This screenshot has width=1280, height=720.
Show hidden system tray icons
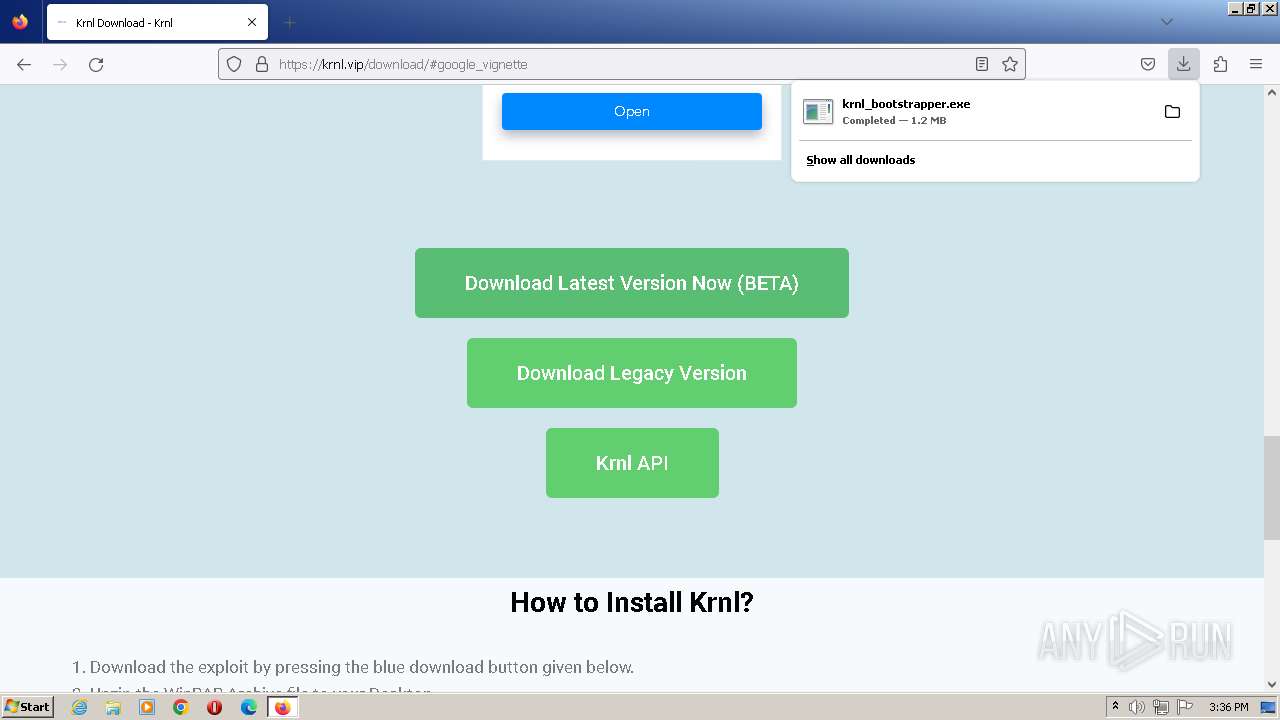pyautogui.click(x=1115, y=707)
